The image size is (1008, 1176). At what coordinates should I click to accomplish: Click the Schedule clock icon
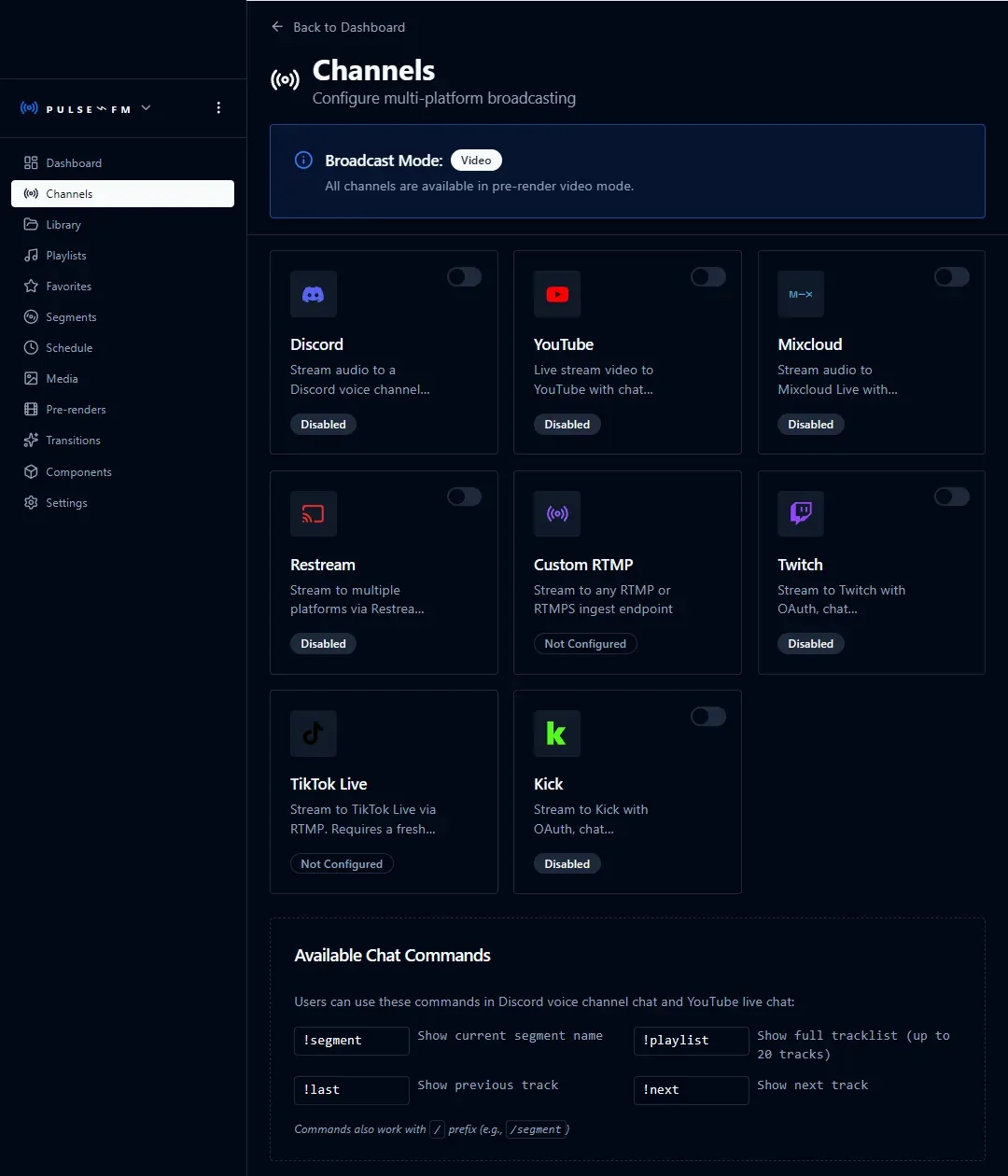31,347
